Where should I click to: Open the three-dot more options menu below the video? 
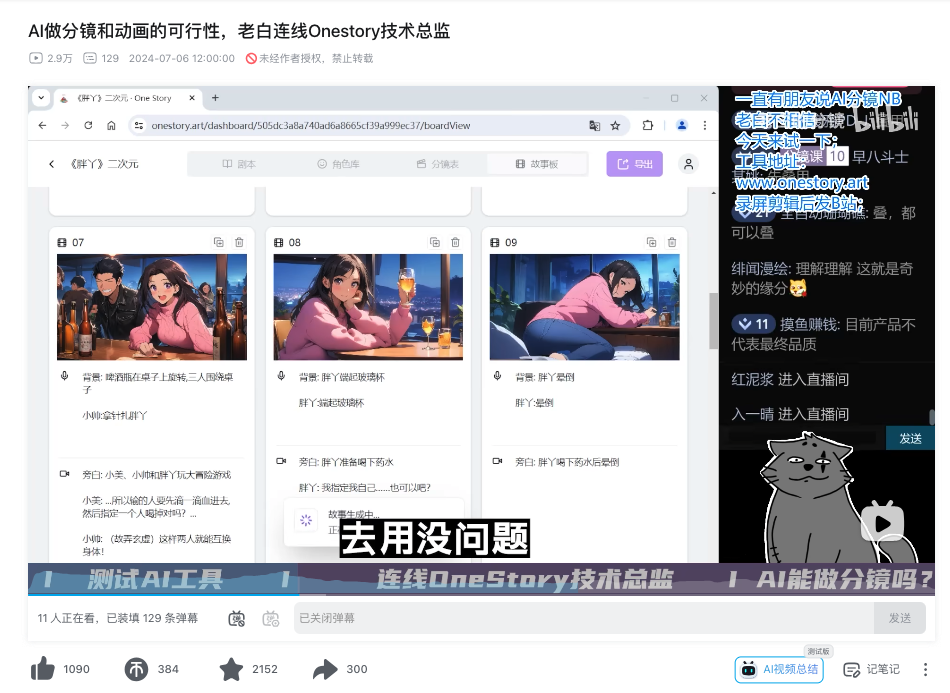pyautogui.click(x=925, y=669)
